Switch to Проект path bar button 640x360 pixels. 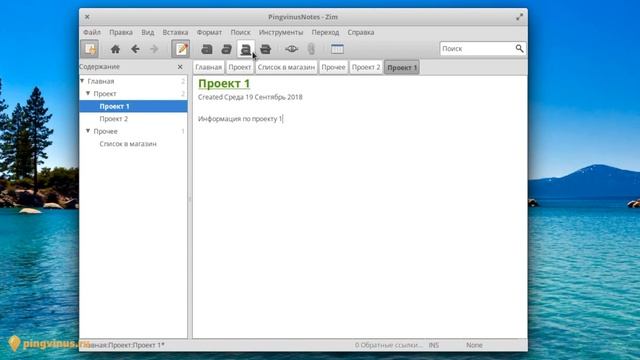coord(240,67)
